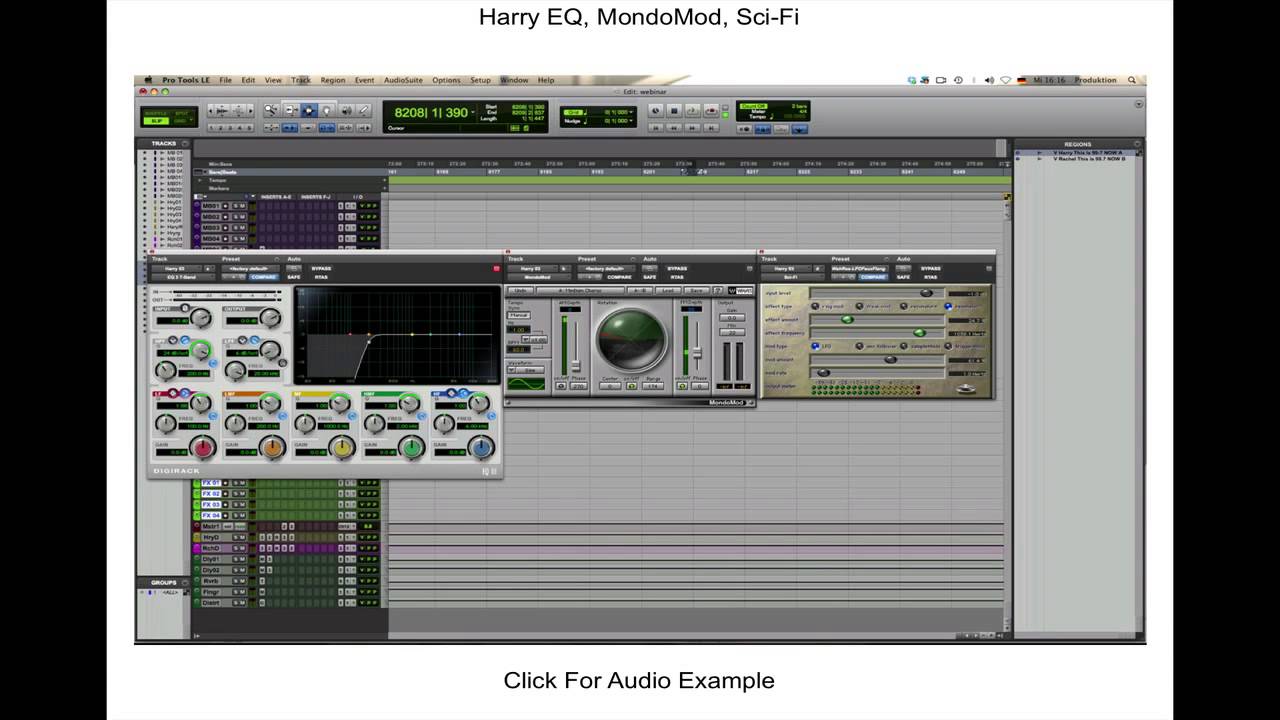Open Grid value dropdown

click(x=633, y=112)
